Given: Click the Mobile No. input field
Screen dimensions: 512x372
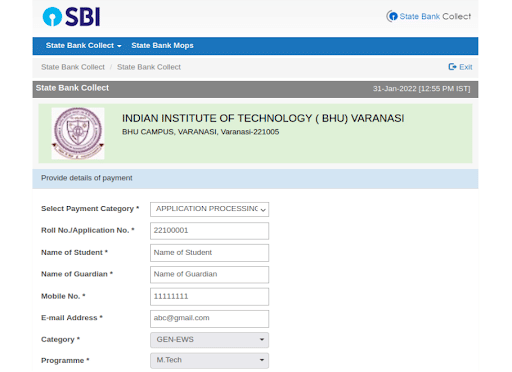Looking at the screenshot, I should (x=209, y=297).
